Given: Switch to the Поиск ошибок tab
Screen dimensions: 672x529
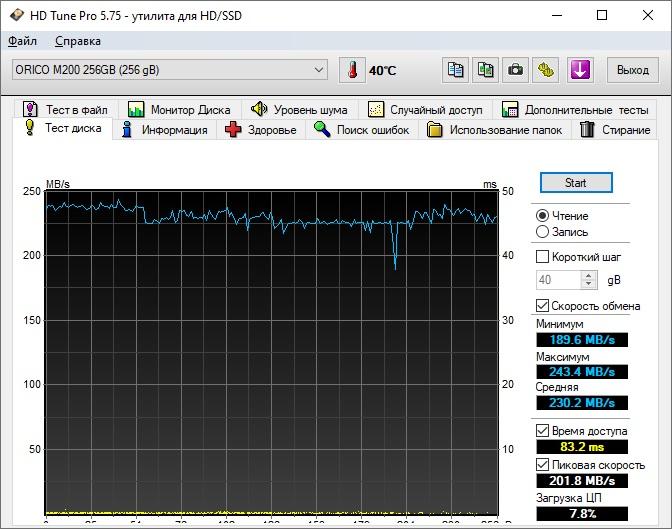Looking at the screenshot, I should tap(362, 130).
